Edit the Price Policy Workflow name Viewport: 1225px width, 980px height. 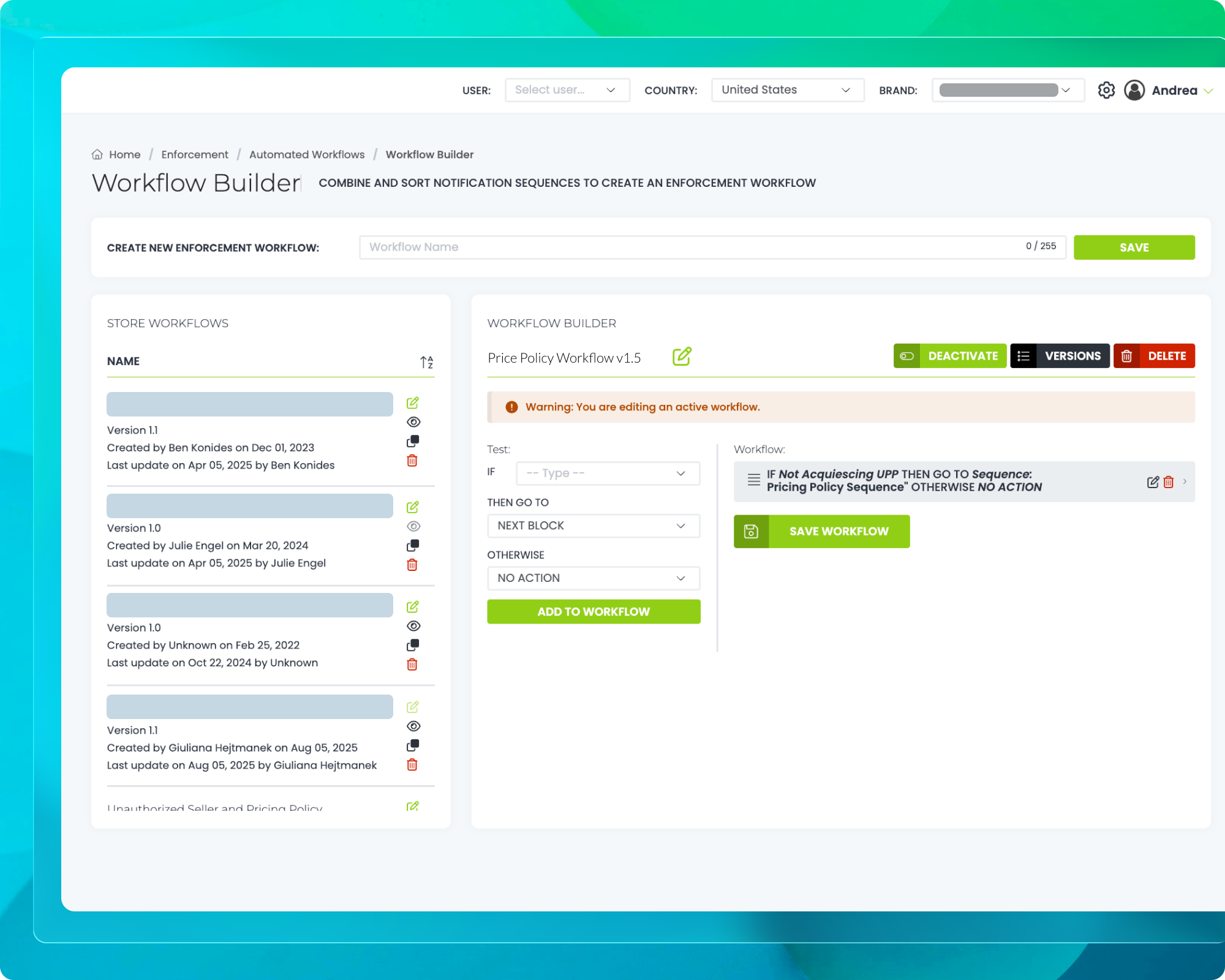point(681,356)
